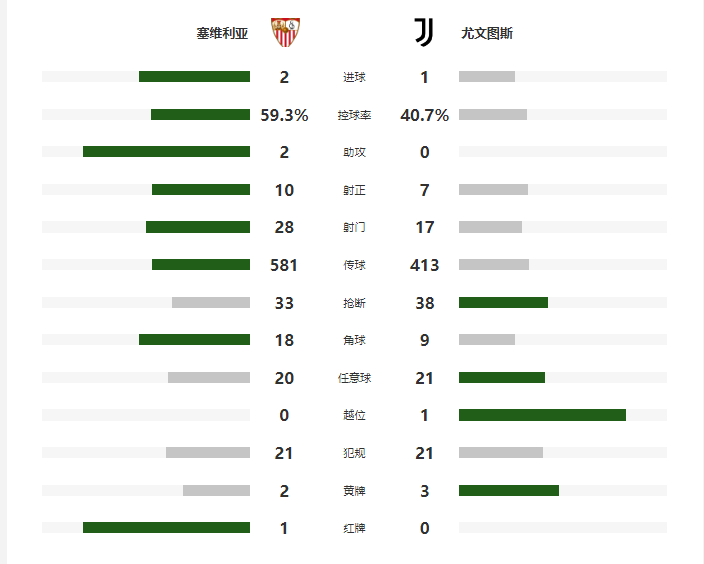Click Sevilla's green 红牌 red card bar

coord(167,528)
